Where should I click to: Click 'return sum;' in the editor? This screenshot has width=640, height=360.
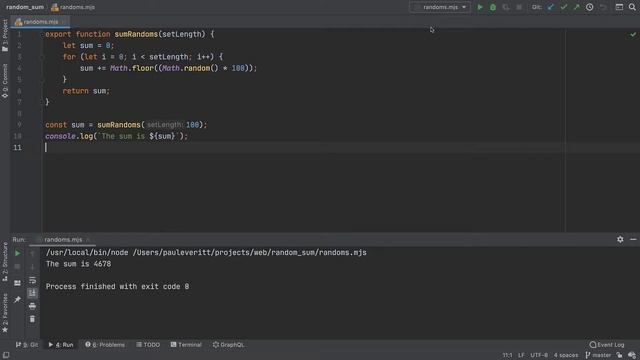(86, 91)
